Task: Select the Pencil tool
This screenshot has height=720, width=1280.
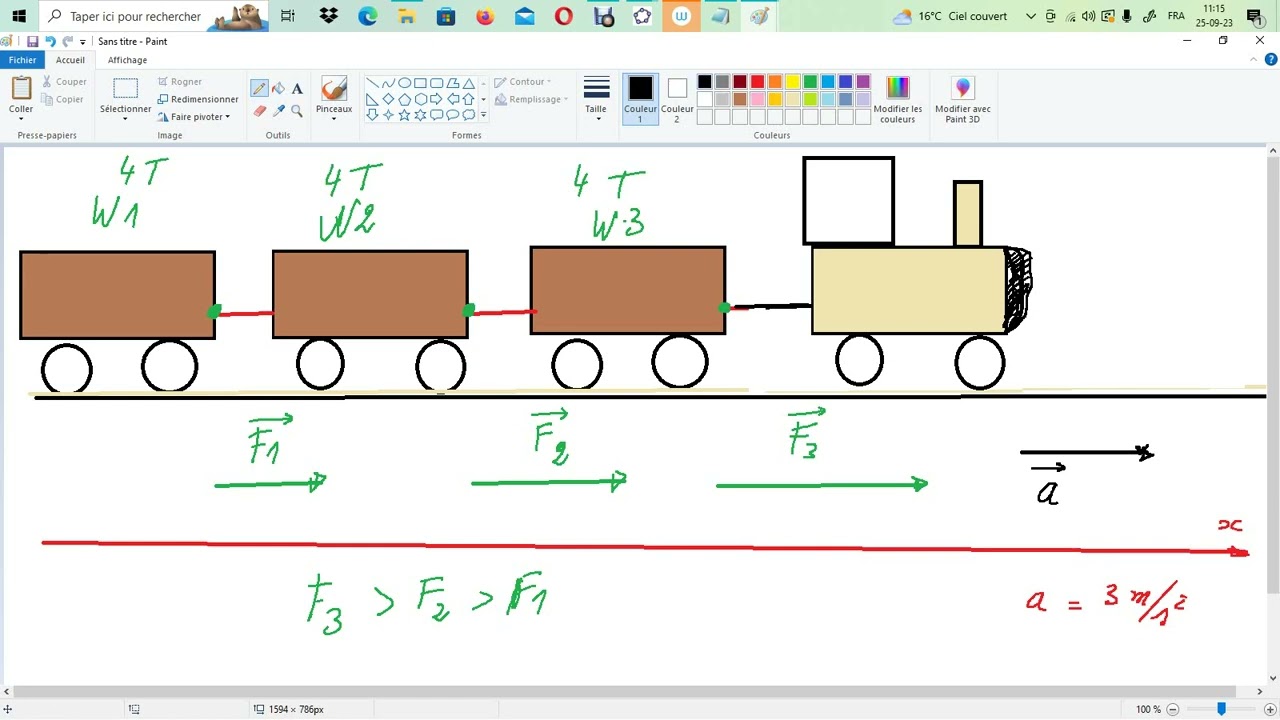Action: click(259, 88)
